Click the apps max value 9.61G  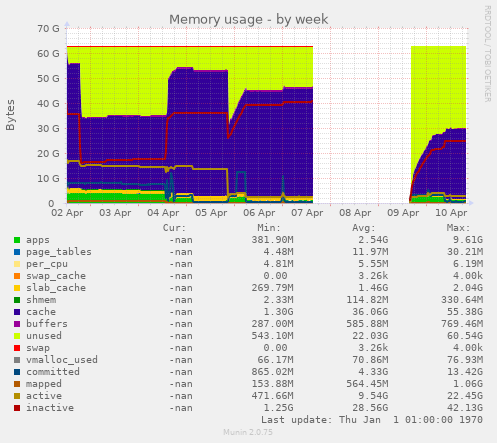point(468,240)
